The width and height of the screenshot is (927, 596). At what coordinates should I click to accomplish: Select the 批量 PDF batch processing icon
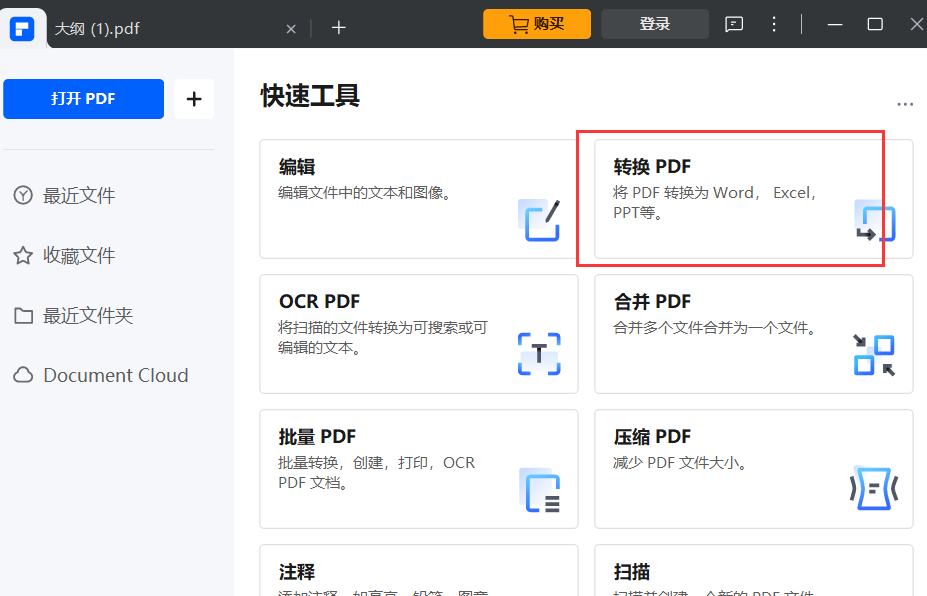click(x=539, y=490)
